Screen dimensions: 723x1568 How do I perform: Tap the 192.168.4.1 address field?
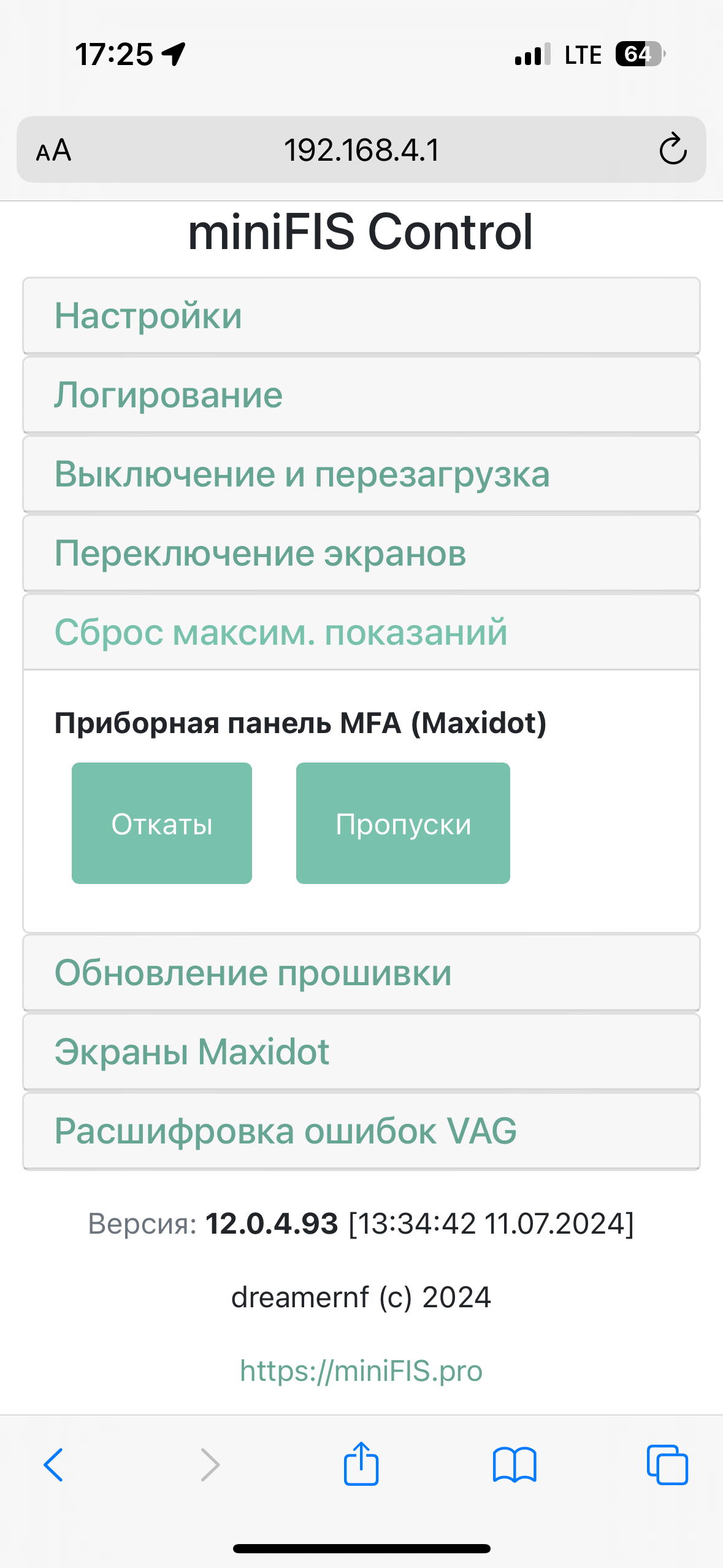click(361, 150)
